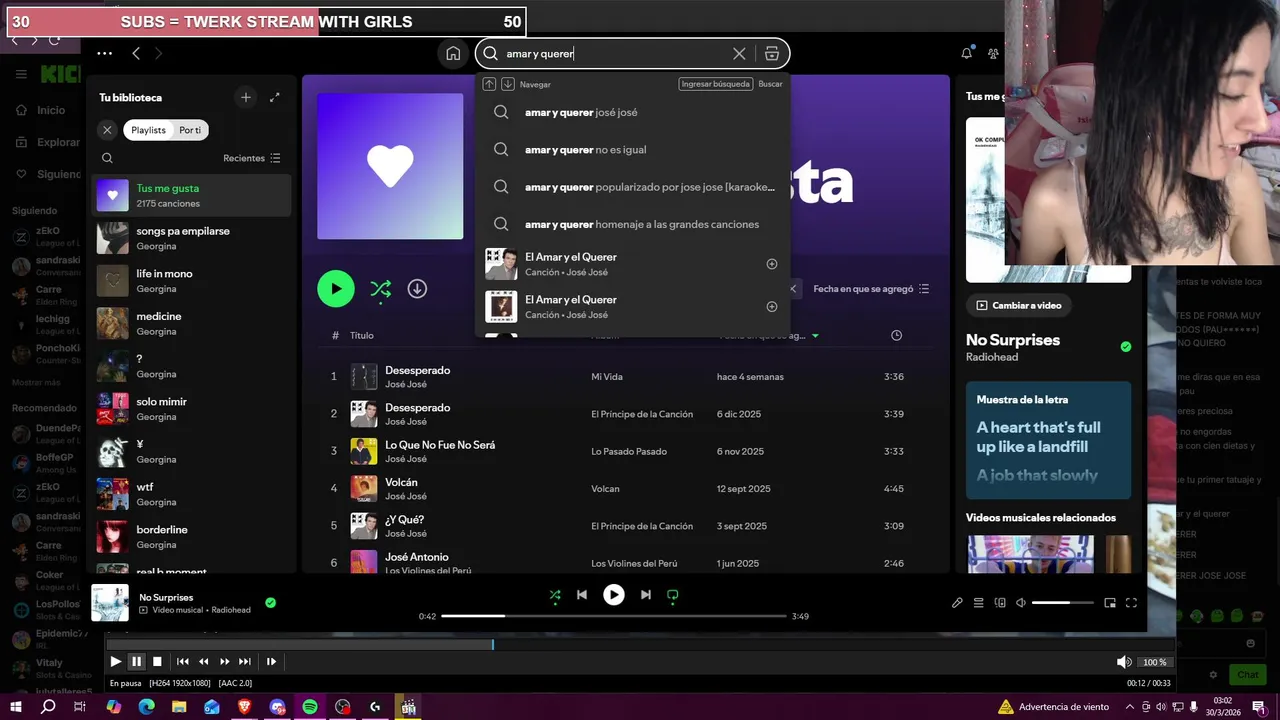The width and height of the screenshot is (1280, 720).
Task: Open Recientes sort menu in library
Action: tap(252, 158)
